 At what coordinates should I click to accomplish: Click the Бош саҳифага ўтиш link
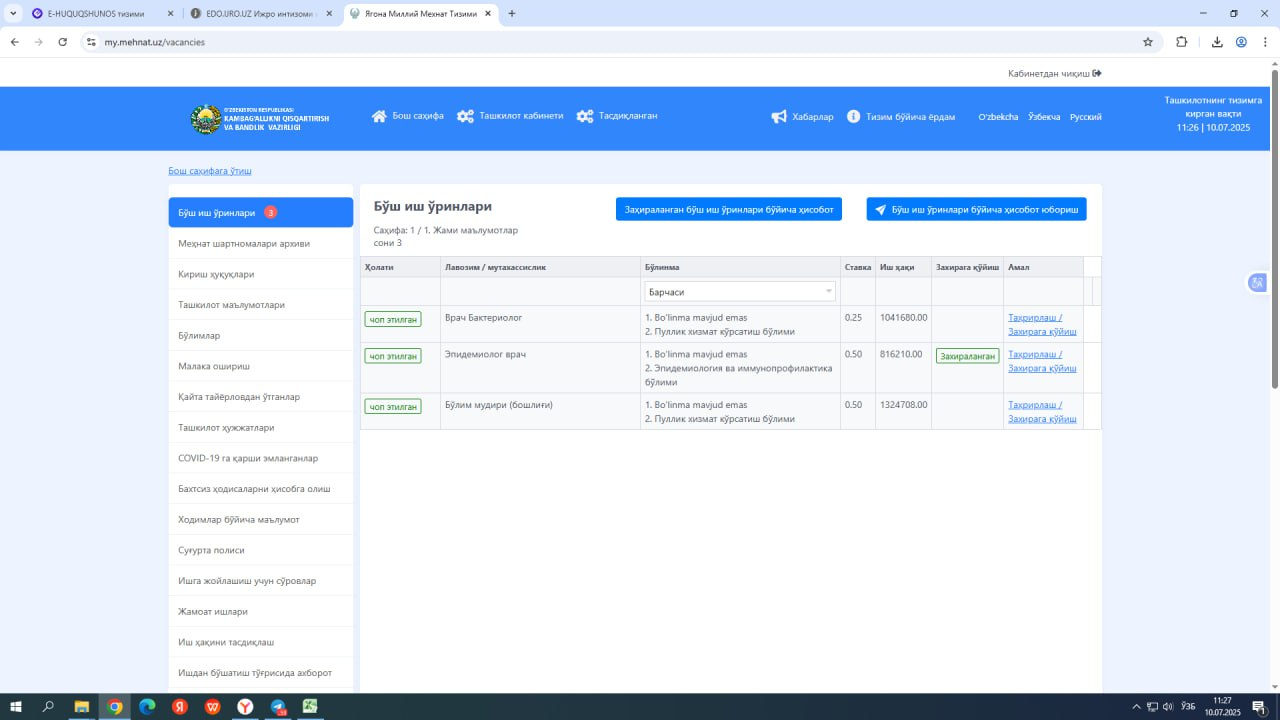point(210,171)
